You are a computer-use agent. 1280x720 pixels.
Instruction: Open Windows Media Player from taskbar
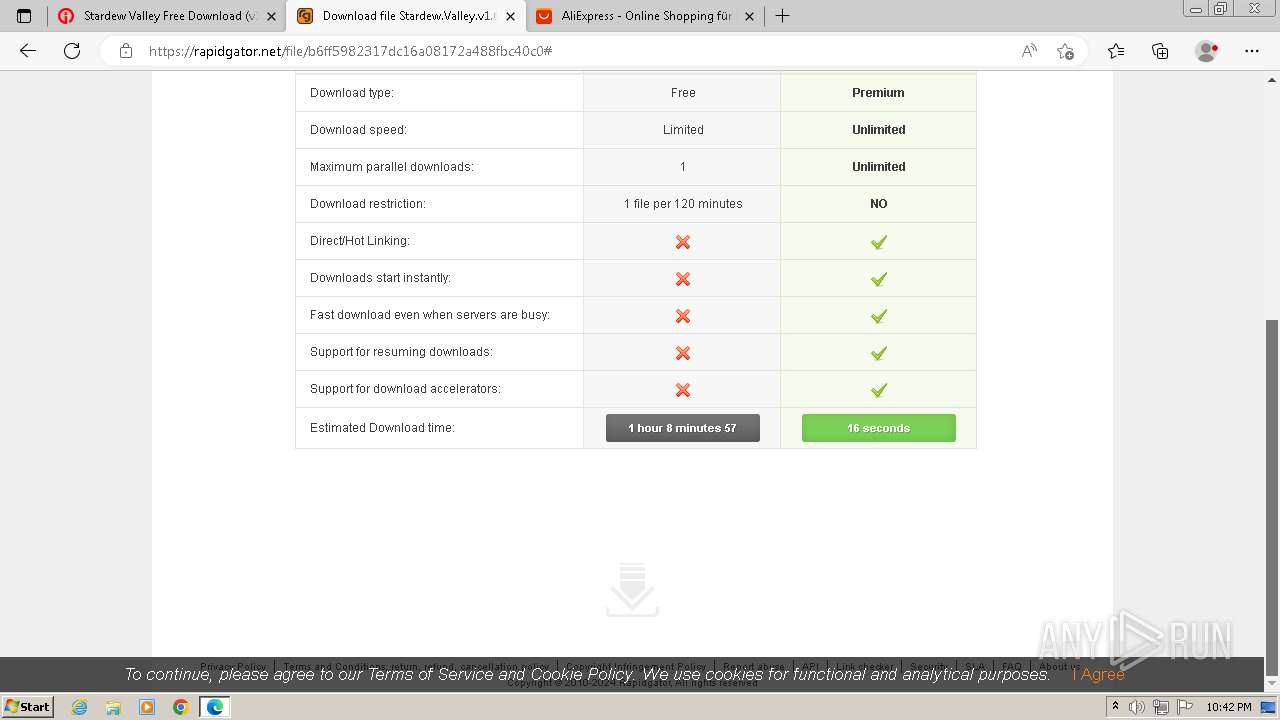(x=147, y=707)
